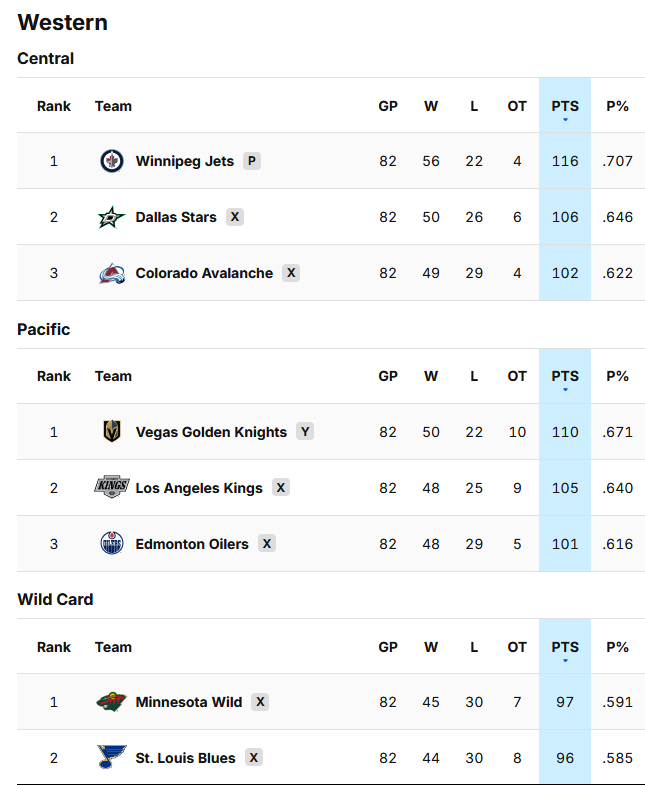
Task: Click the Winnipeg Jets logo
Action: (112, 161)
